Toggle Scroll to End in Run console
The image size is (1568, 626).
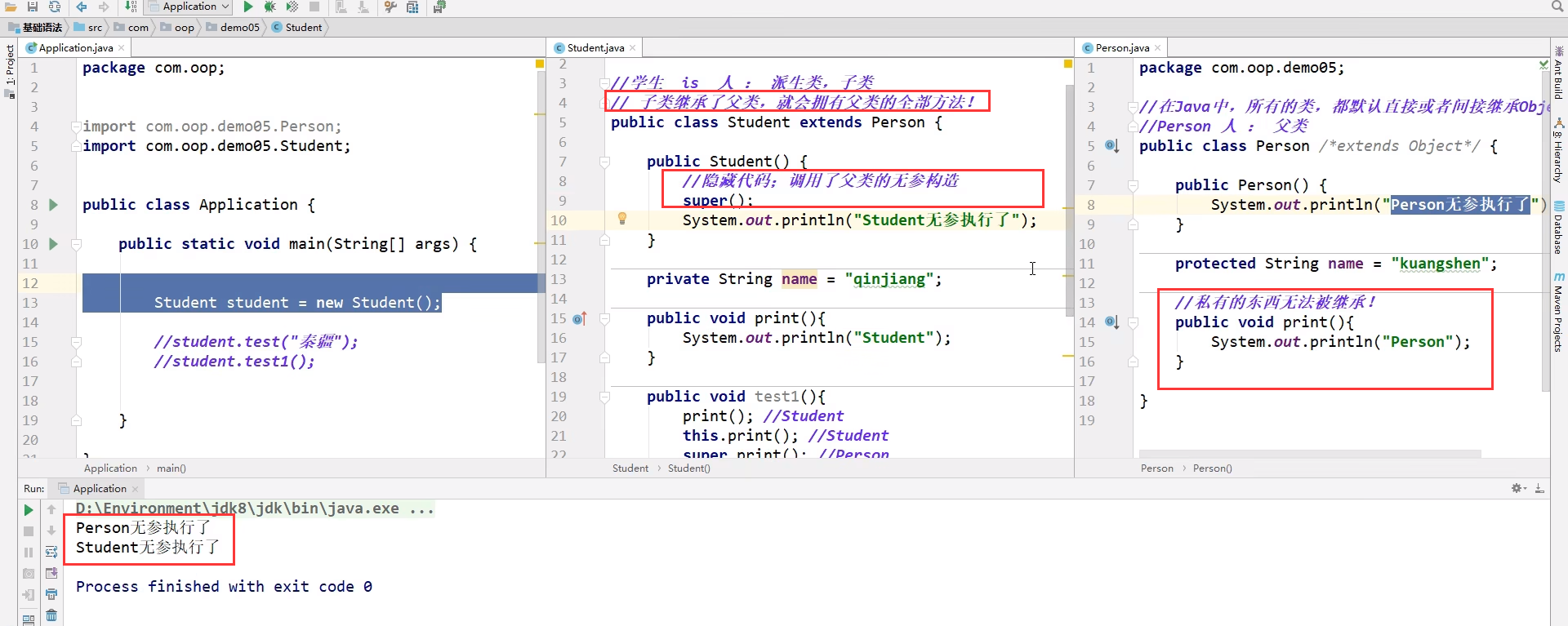(51, 573)
